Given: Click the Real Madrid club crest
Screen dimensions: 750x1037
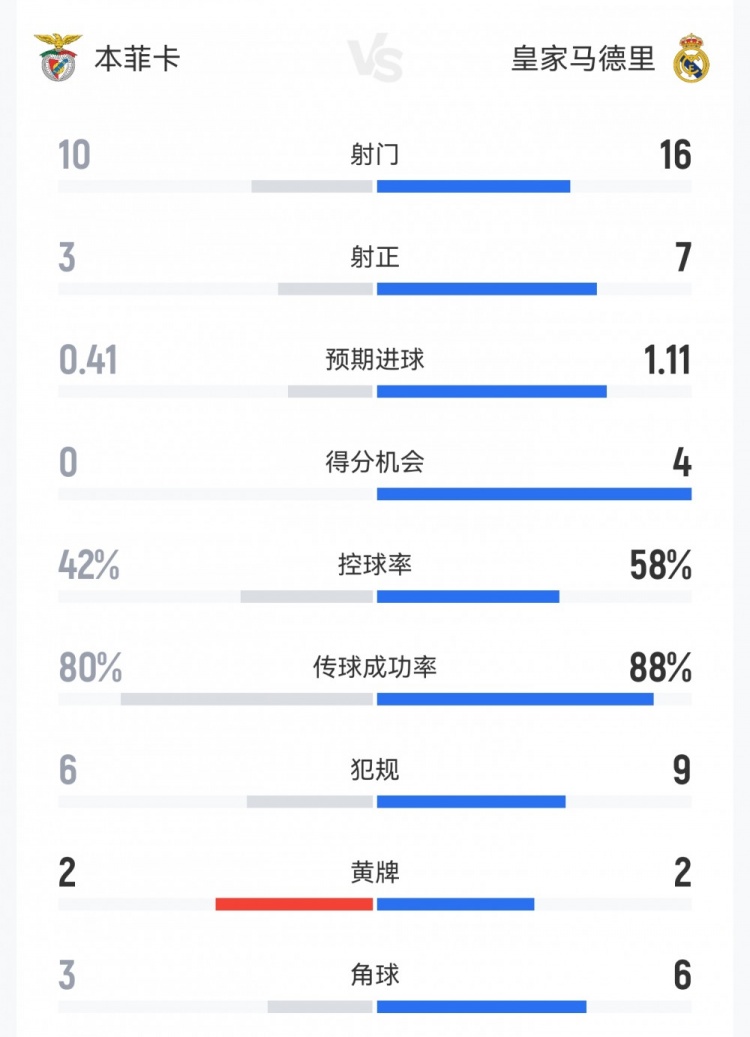Looking at the screenshot, I should (x=691, y=58).
